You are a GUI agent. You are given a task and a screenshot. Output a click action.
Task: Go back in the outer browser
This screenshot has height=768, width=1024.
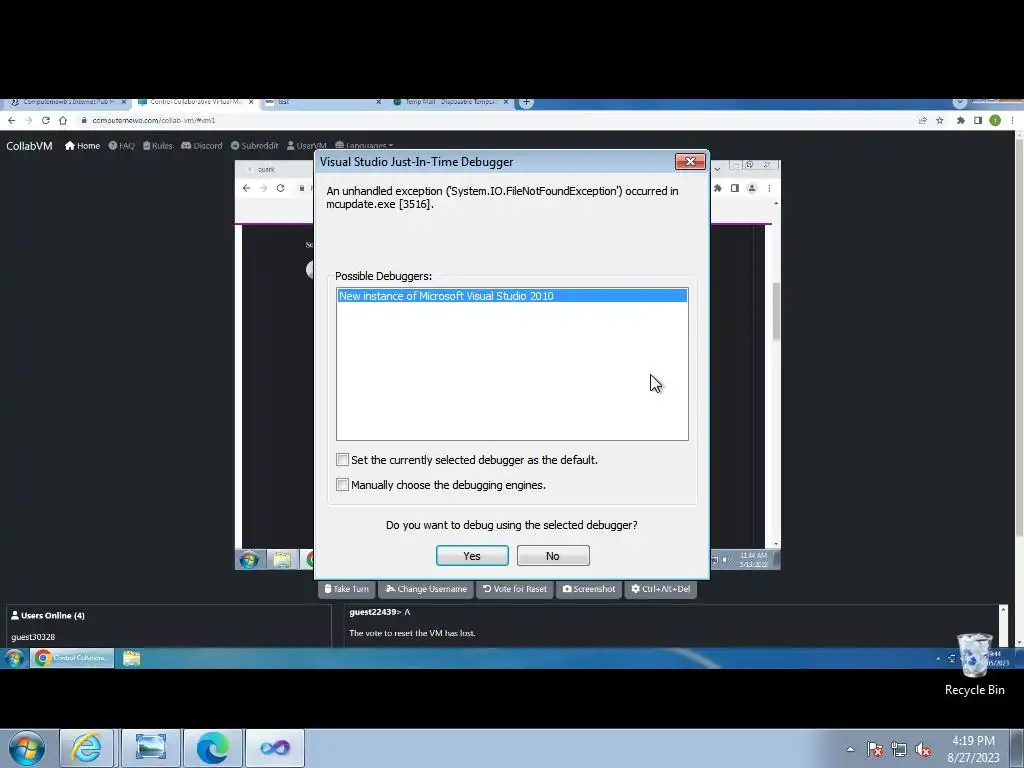pos(11,120)
